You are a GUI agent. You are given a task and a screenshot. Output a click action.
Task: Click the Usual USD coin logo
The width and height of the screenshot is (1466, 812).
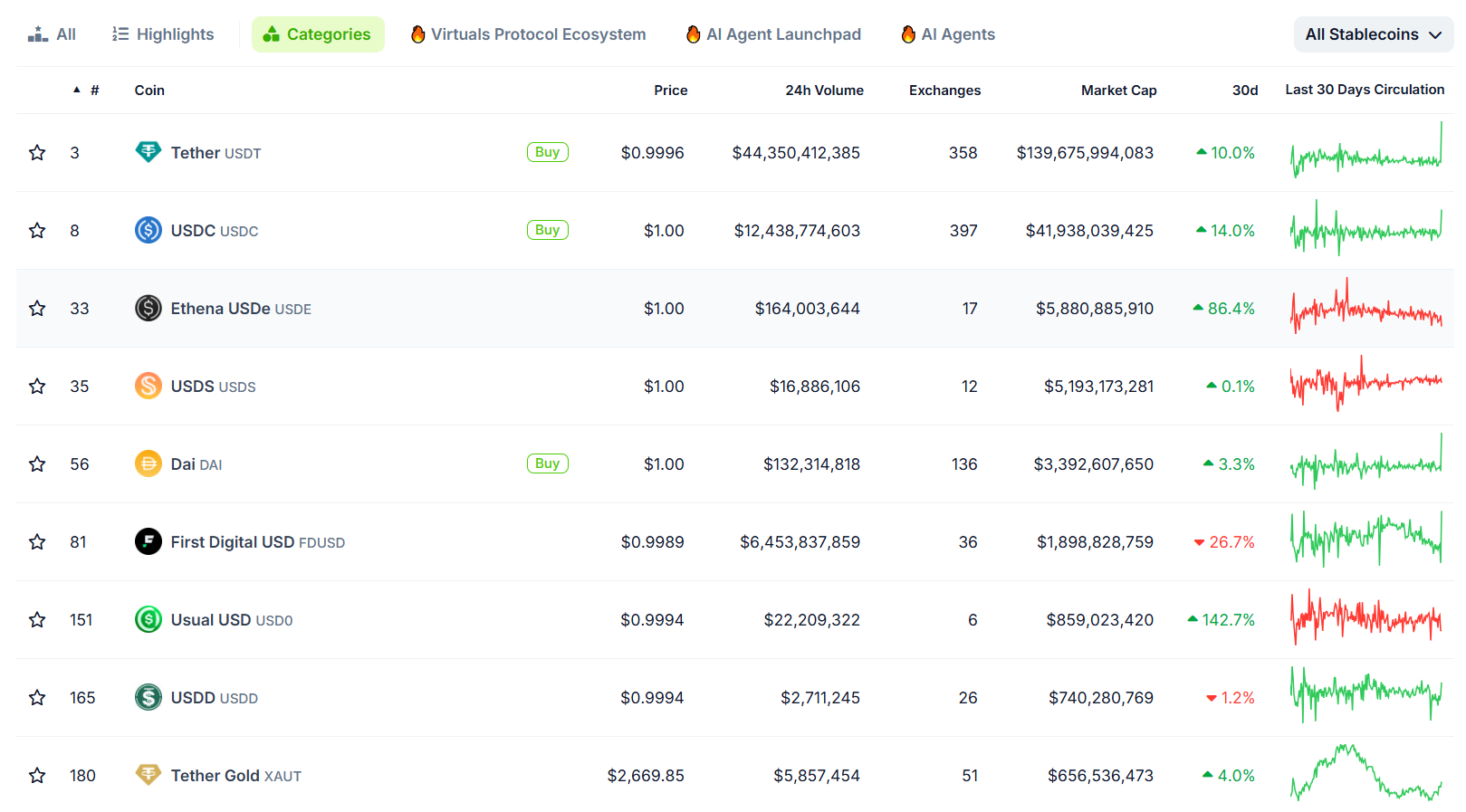click(149, 619)
